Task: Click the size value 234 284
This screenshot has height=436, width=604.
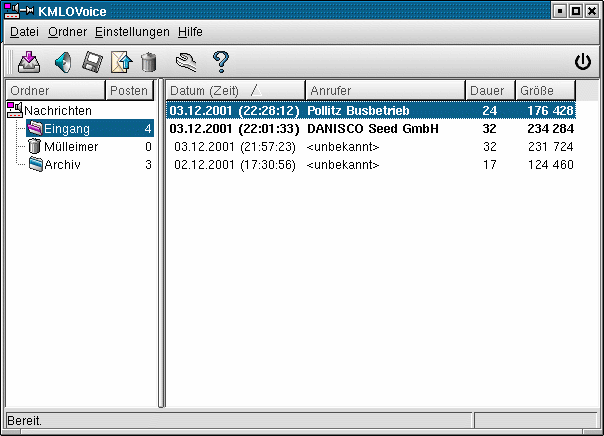Action: point(550,129)
